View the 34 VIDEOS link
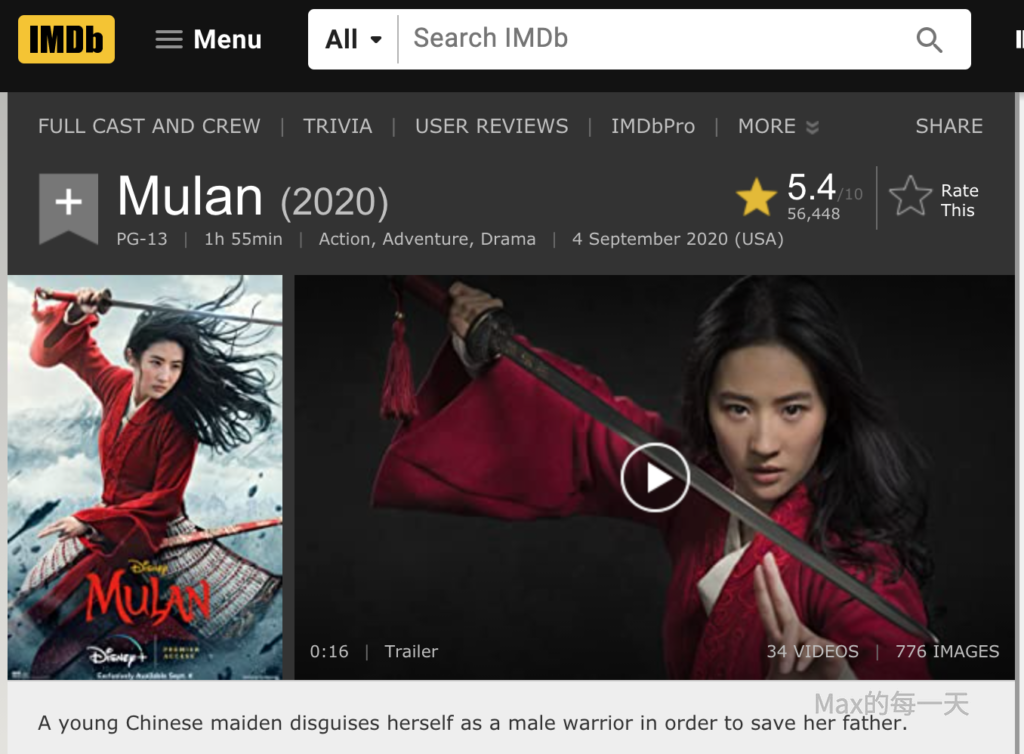The height and width of the screenshot is (754, 1024). 812,652
